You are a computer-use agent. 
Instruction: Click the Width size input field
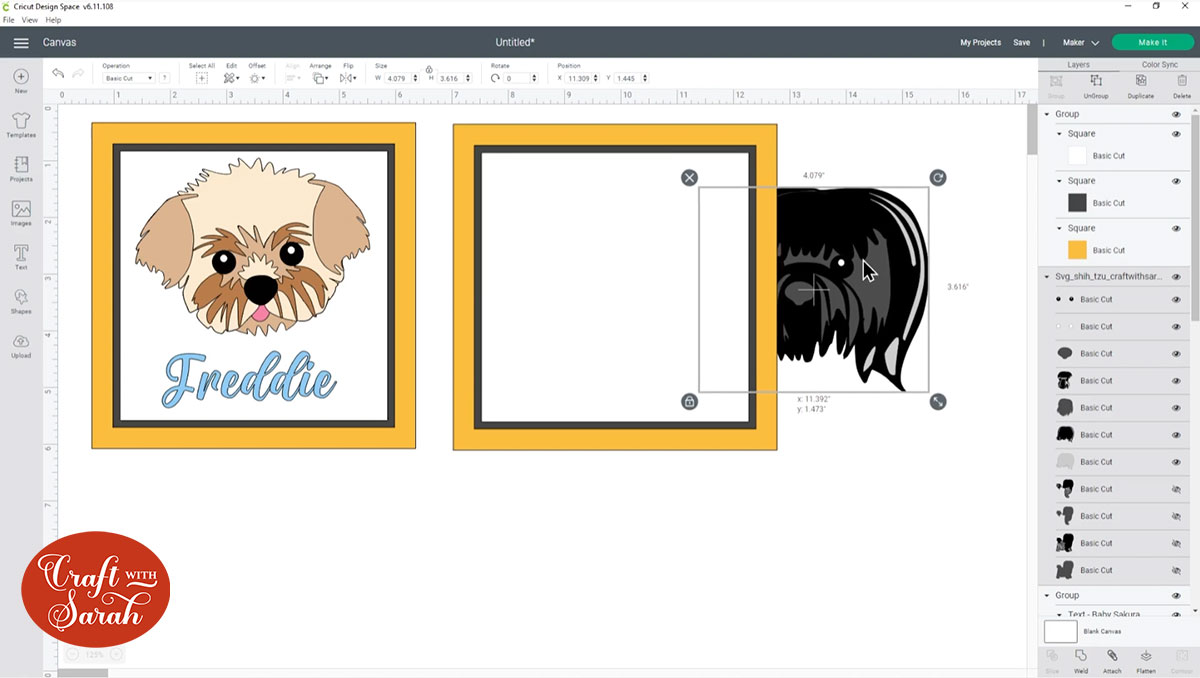pos(398,77)
